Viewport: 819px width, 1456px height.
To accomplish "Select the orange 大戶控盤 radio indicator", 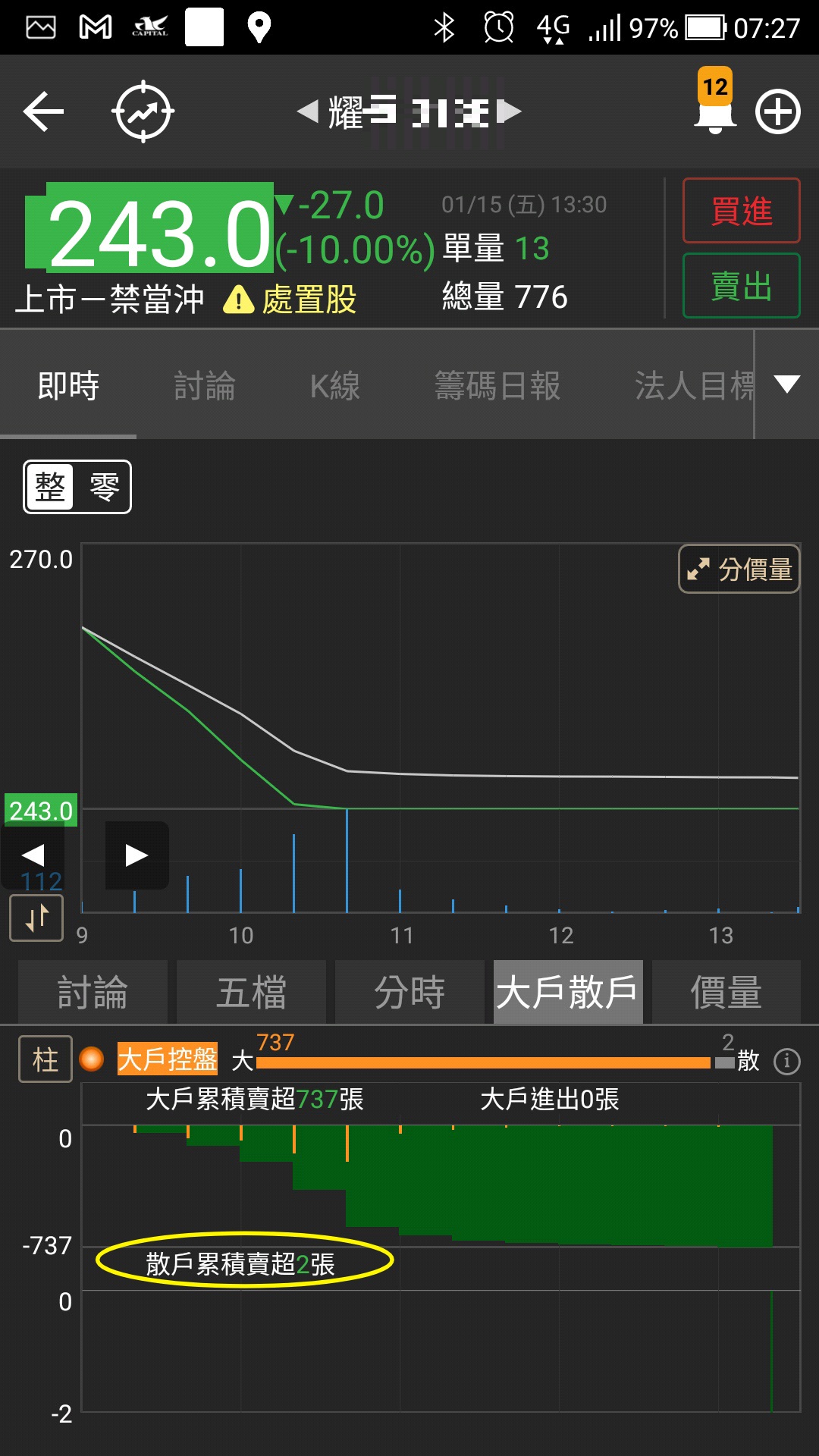I will pos(92,1059).
